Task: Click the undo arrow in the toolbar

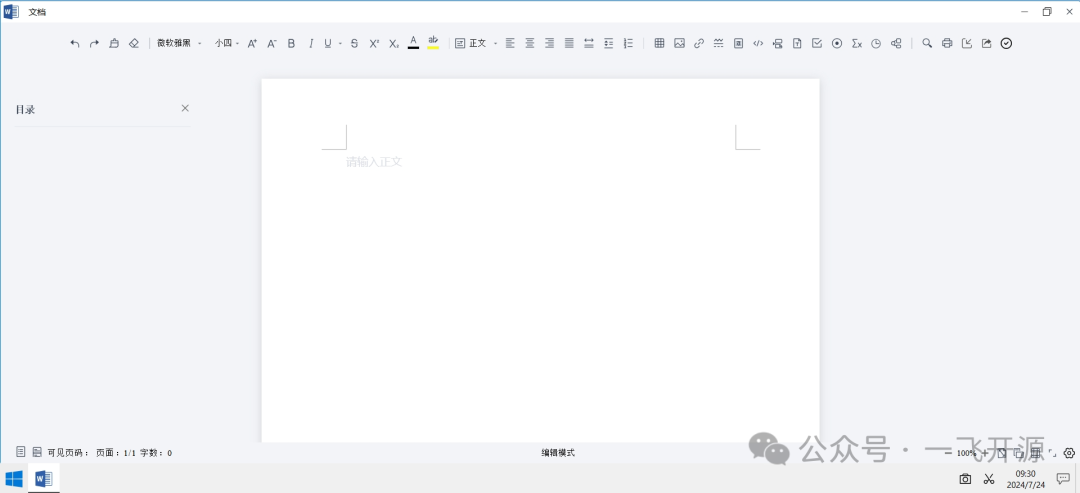Action: (x=74, y=43)
